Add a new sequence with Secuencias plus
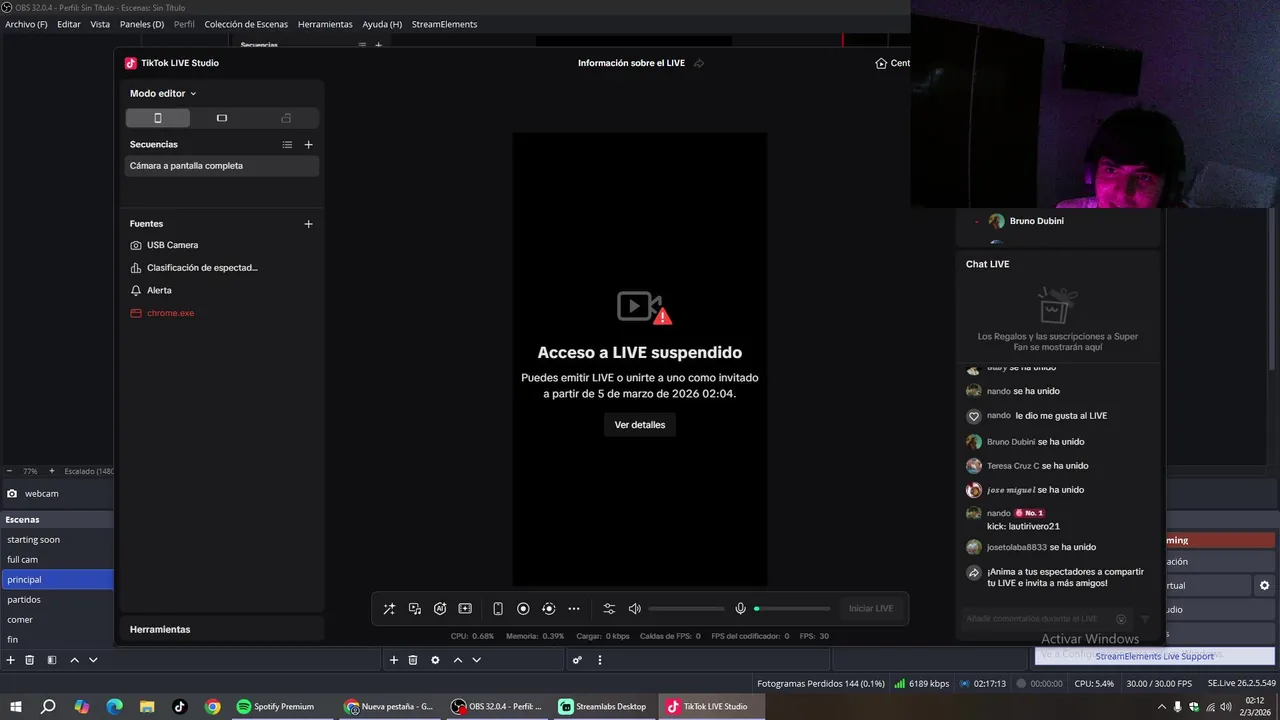Screen dimensions: 1280x720 pyautogui.click(x=308, y=145)
